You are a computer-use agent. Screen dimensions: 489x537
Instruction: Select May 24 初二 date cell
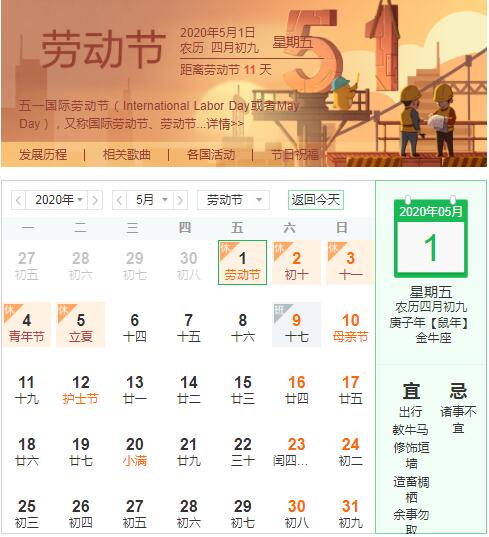(x=350, y=449)
